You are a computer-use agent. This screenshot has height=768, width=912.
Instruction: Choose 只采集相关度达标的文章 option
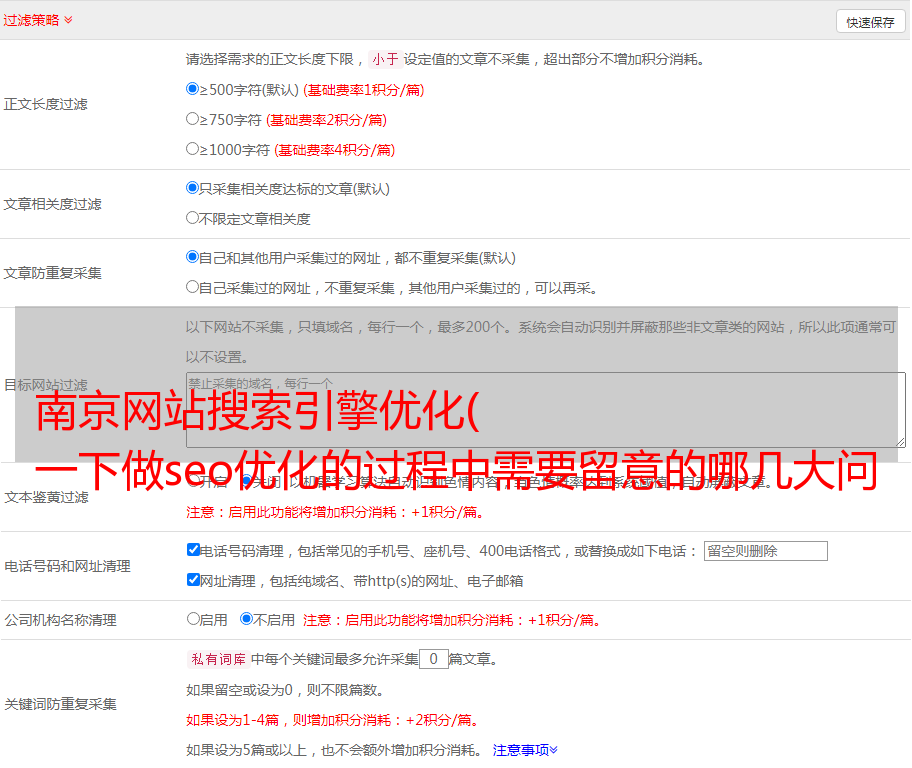click(x=192, y=188)
